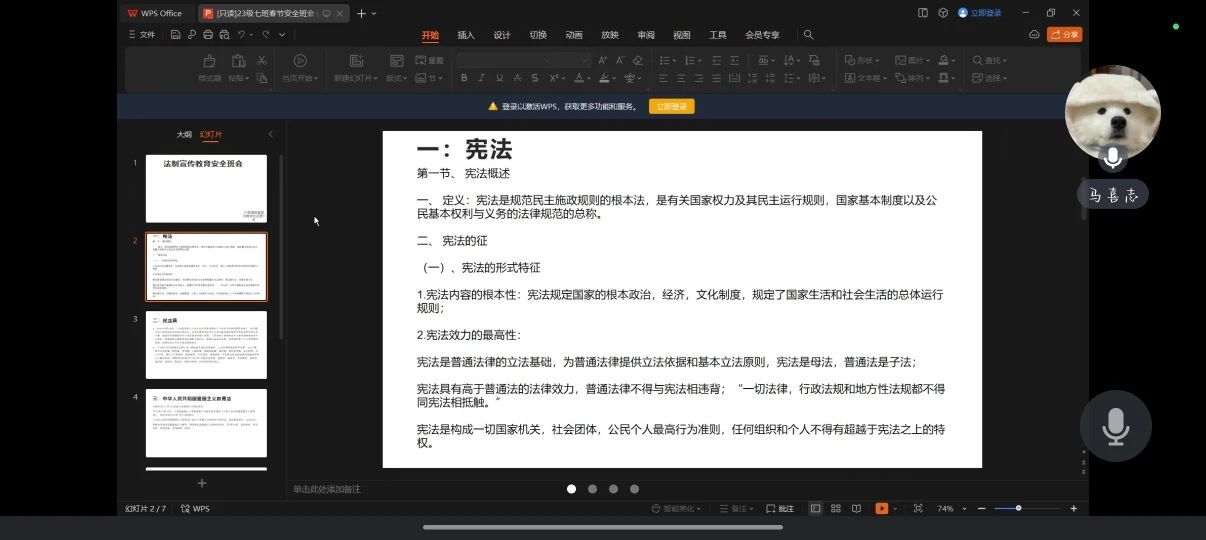Click the Bold formatting icon
This screenshot has height=540, width=1206.
464,78
